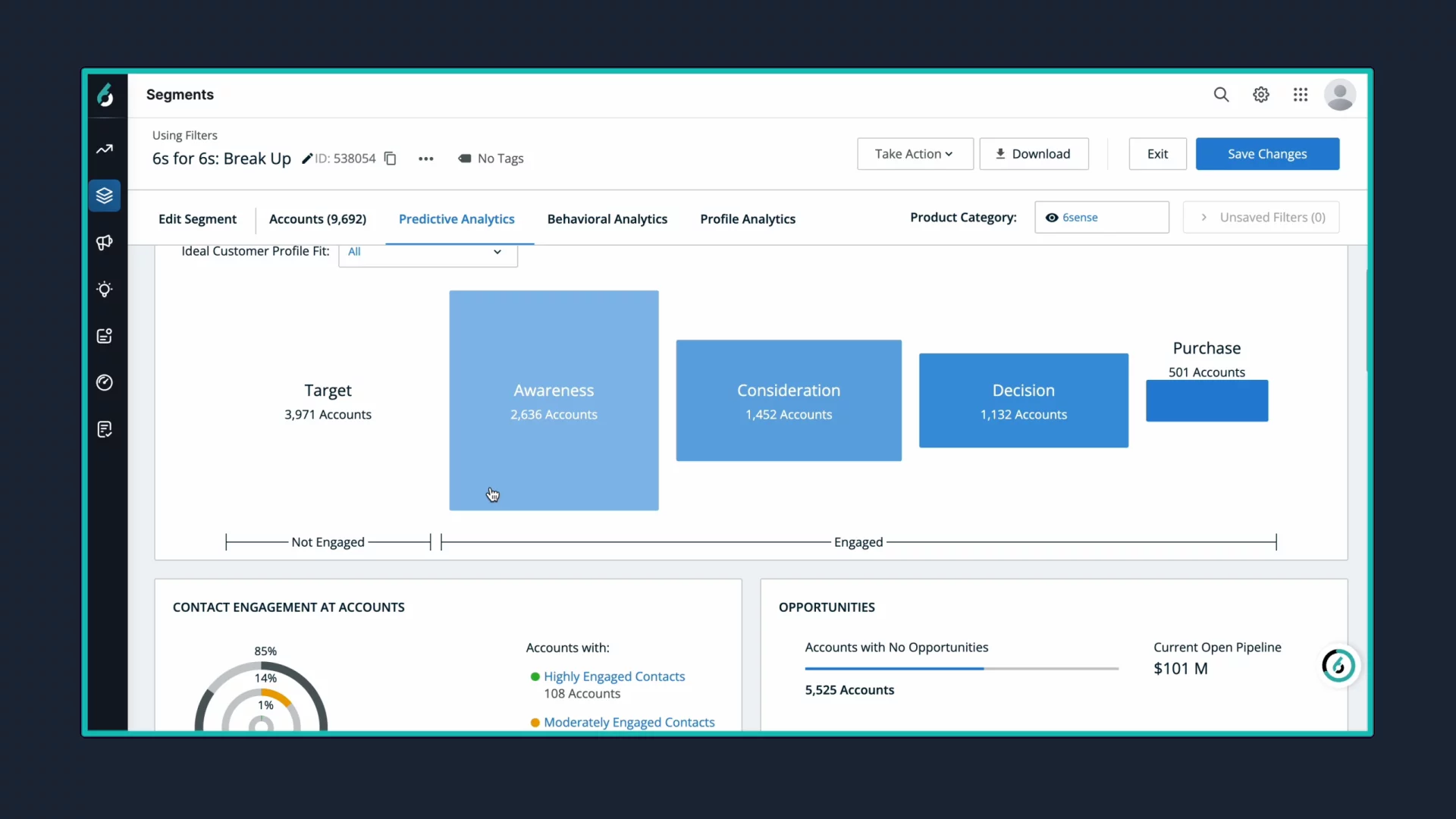The height and width of the screenshot is (819, 1456).
Task: Click the three-dots more options menu
Action: 426,158
